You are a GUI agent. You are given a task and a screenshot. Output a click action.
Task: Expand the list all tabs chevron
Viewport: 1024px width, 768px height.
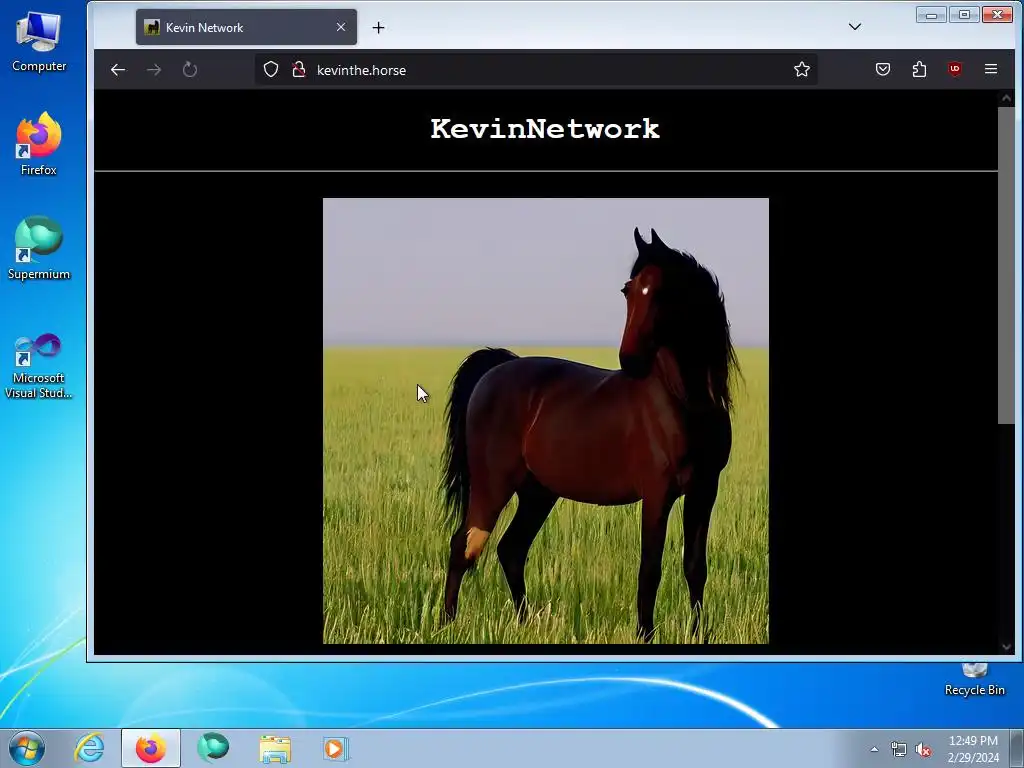click(x=855, y=27)
